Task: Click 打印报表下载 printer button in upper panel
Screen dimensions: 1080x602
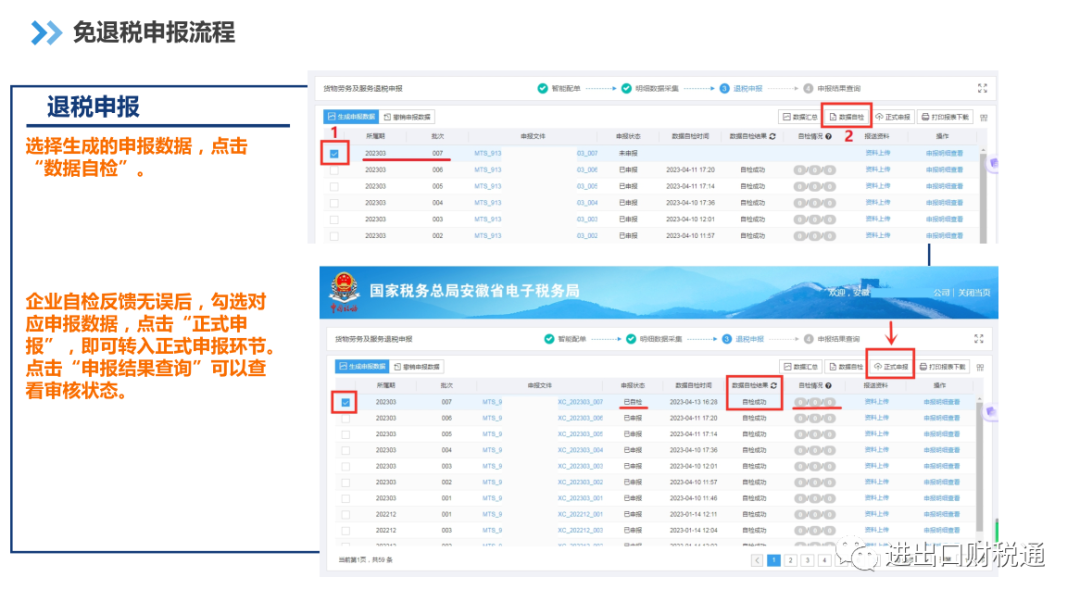Action: point(945,117)
